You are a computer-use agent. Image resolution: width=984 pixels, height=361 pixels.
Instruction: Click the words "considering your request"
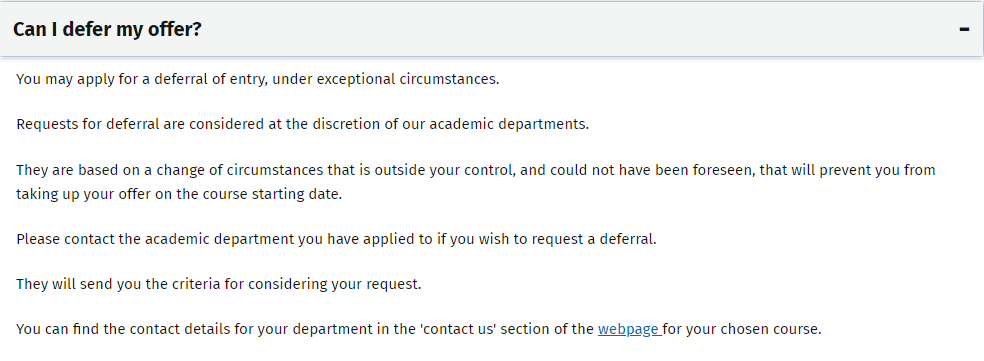point(334,284)
